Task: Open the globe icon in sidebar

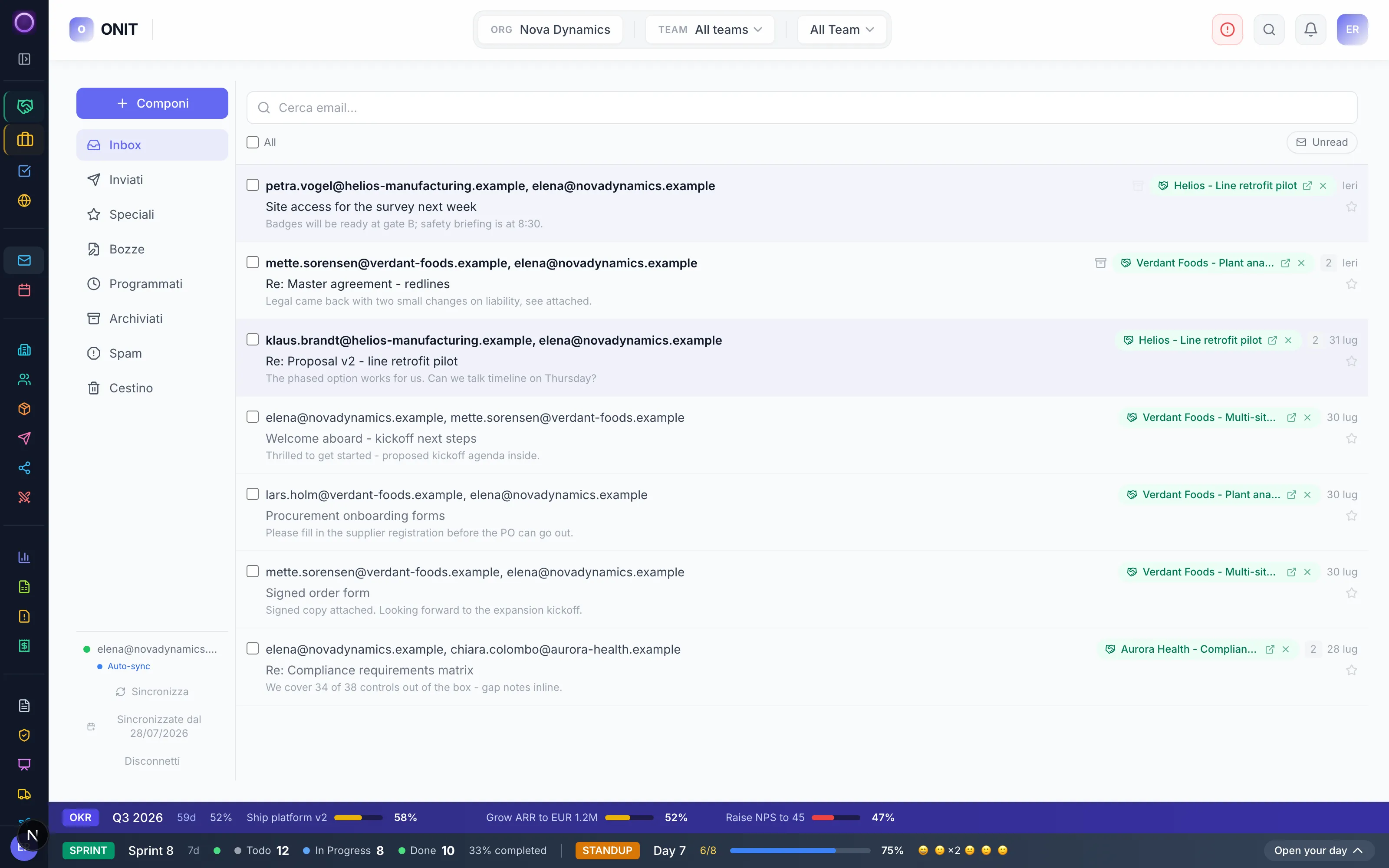Action: tap(24, 201)
